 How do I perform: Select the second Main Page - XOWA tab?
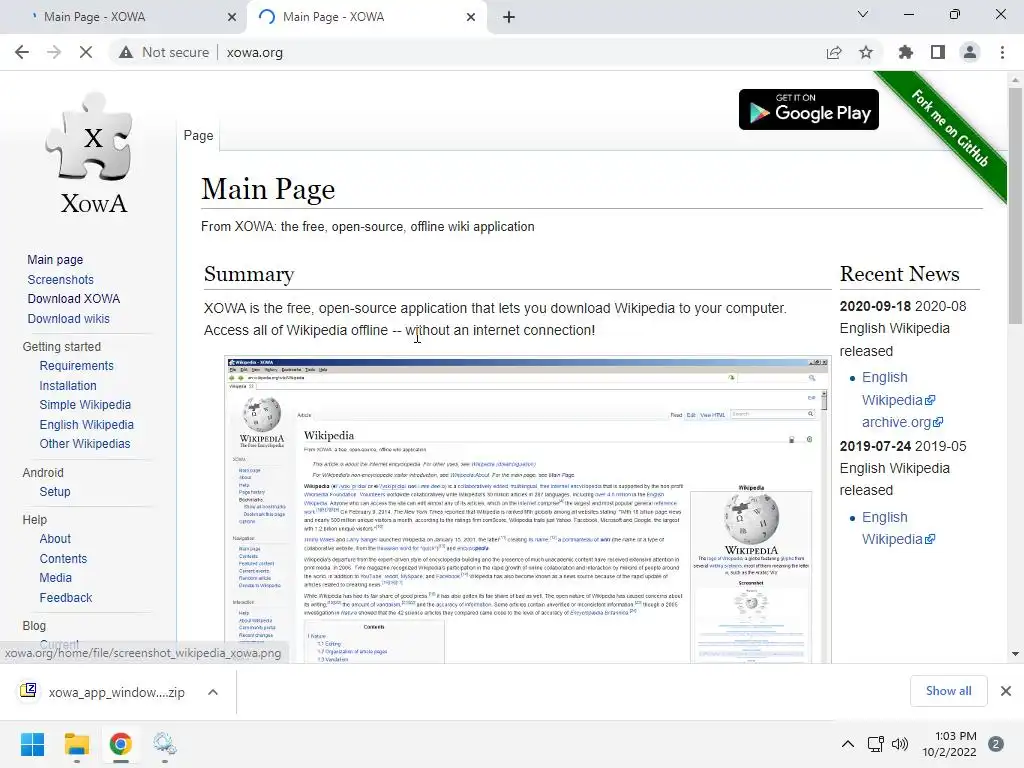[367, 17]
